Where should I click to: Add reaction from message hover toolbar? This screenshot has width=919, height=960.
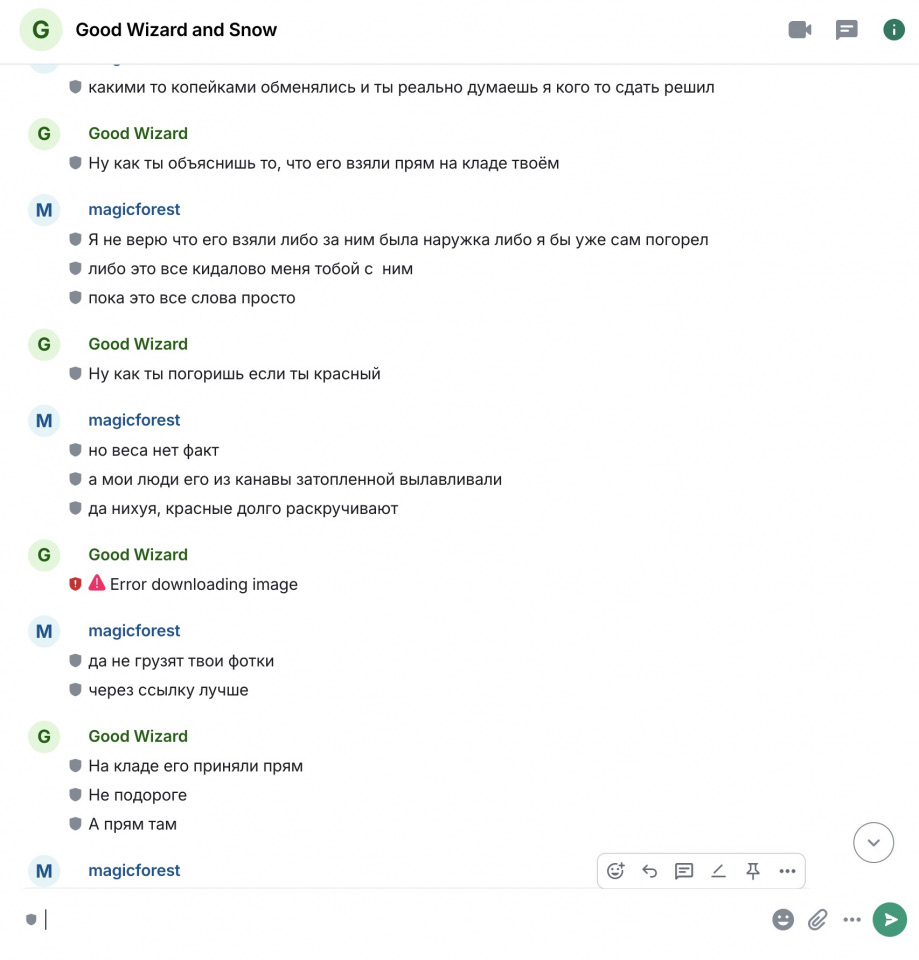click(615, 871)
